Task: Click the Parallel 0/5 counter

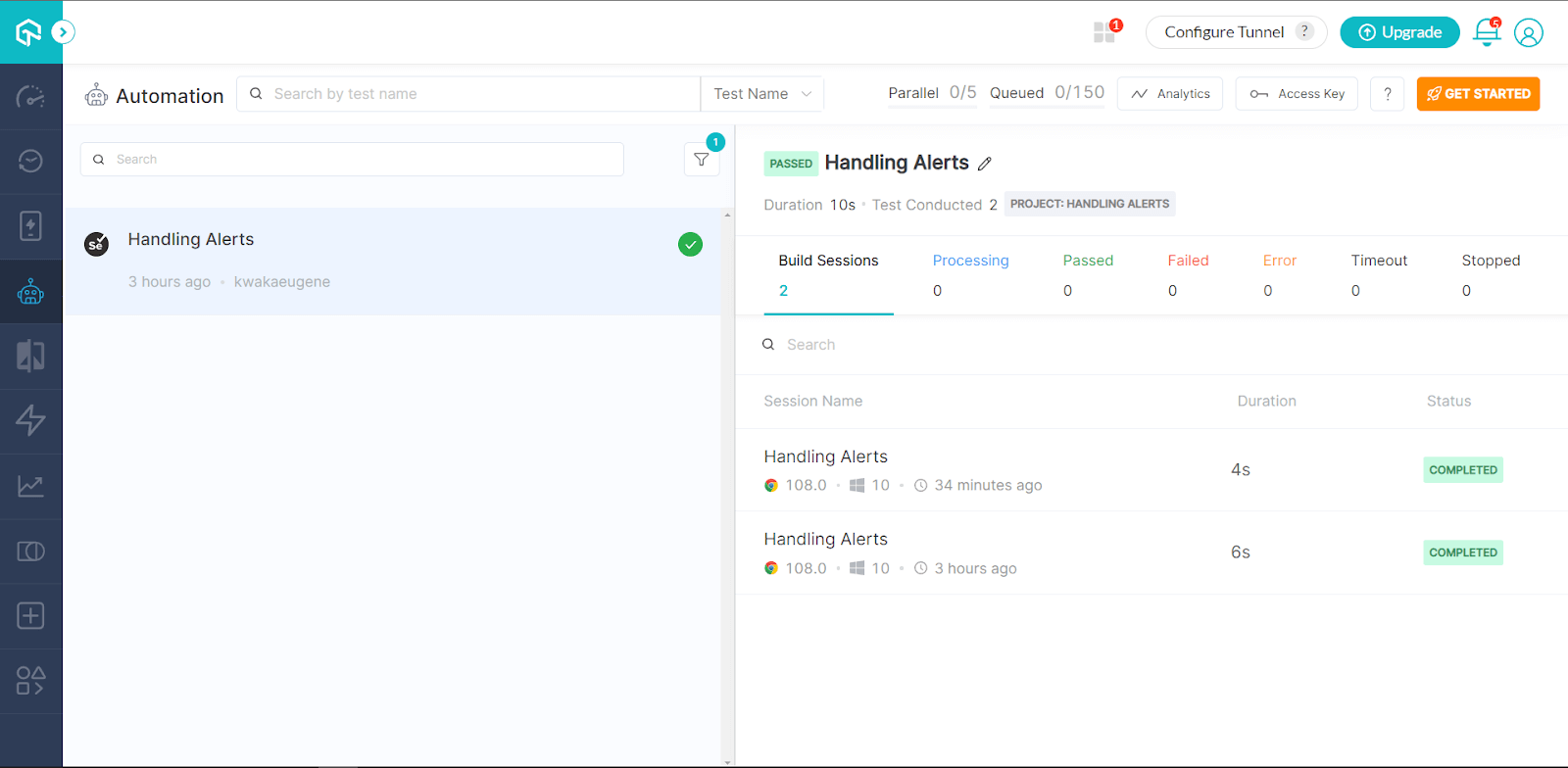Action: point(932,93)
